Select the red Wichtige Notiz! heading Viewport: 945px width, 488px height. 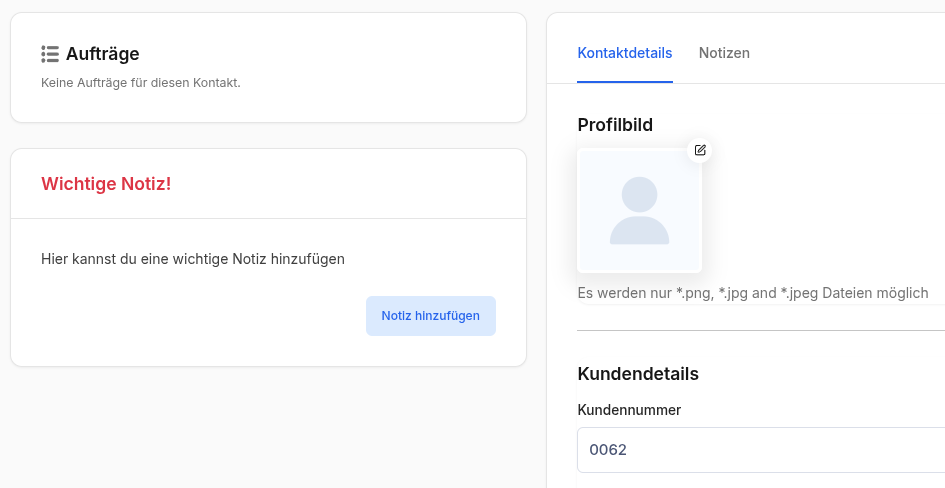(106, 184)
